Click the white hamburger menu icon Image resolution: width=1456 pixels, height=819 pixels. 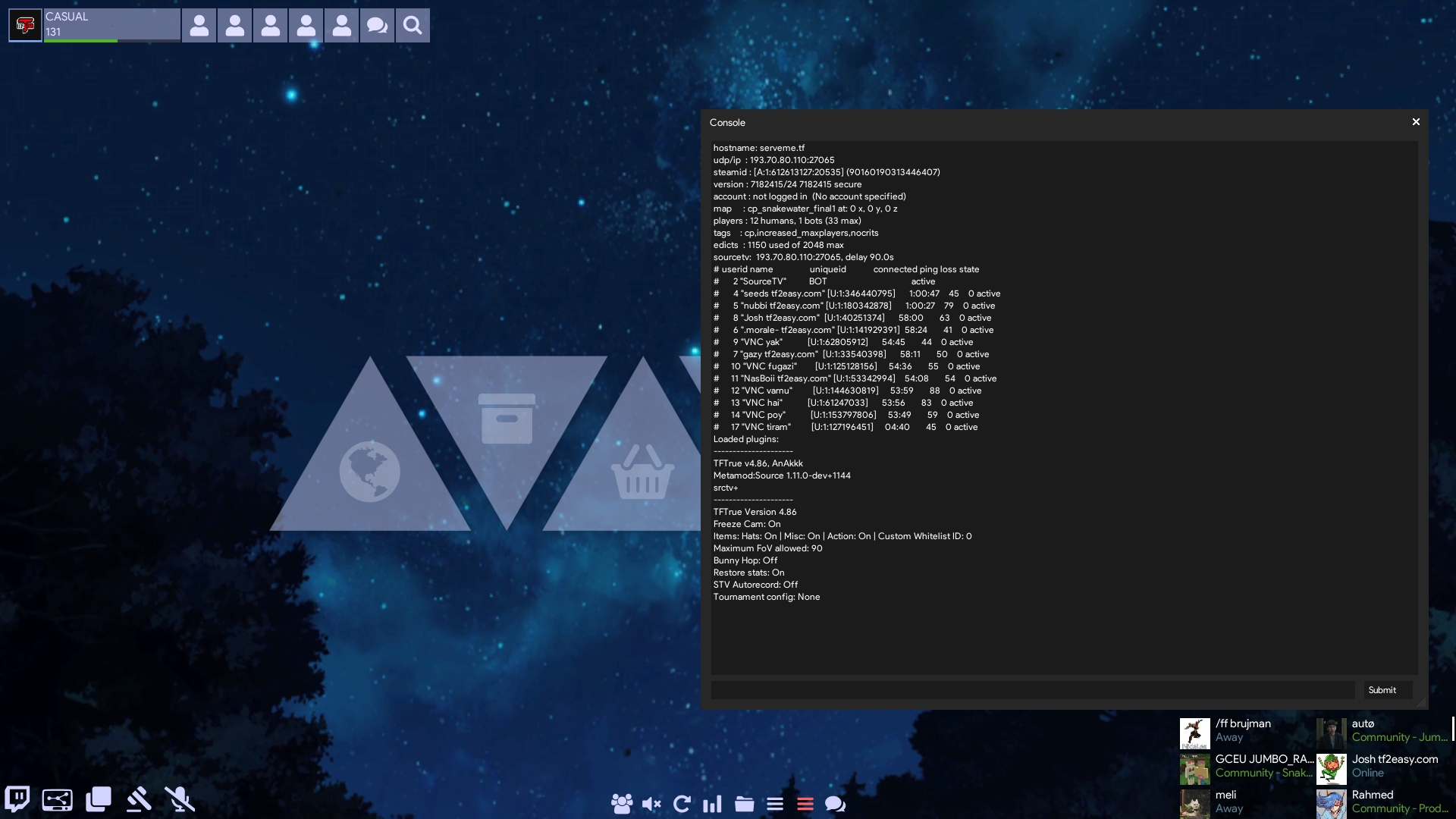(x=775, y=804)
